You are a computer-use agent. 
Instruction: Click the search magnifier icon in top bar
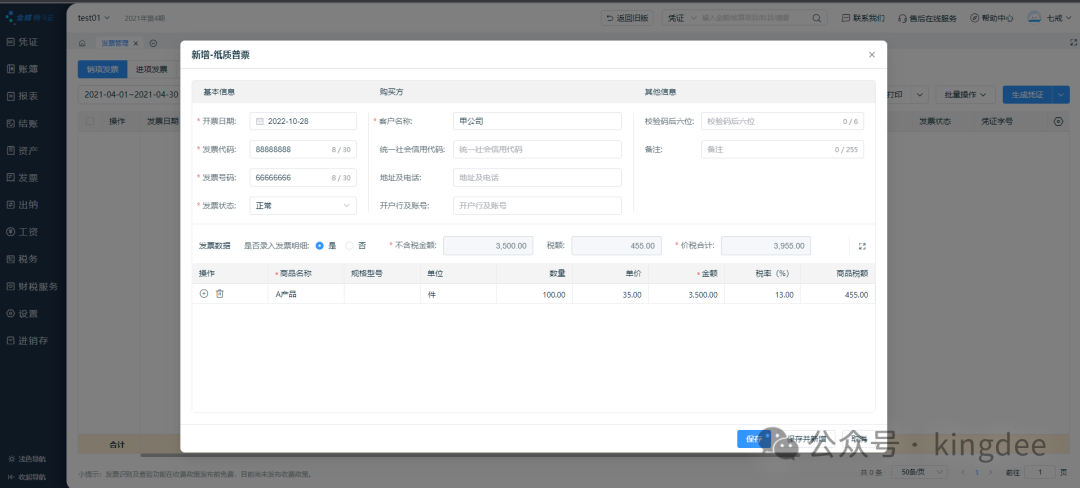(x=816, y=18)
